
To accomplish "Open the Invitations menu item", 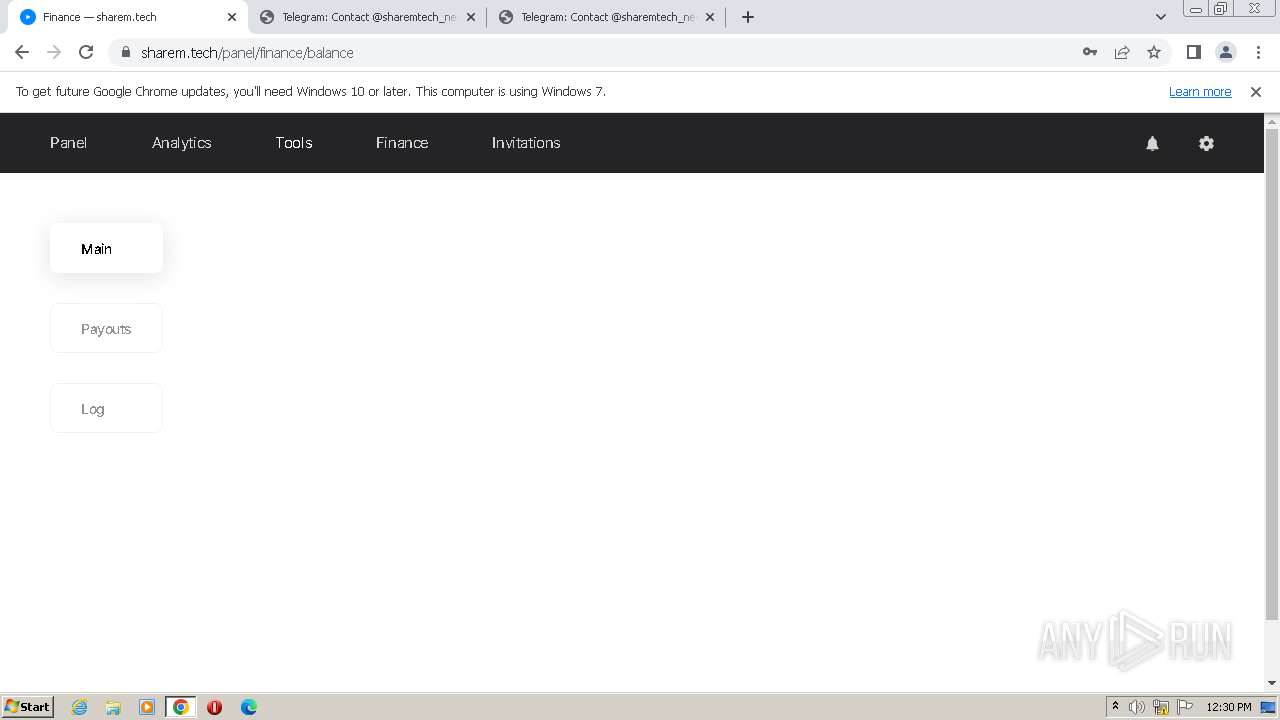I will (526, 143).
